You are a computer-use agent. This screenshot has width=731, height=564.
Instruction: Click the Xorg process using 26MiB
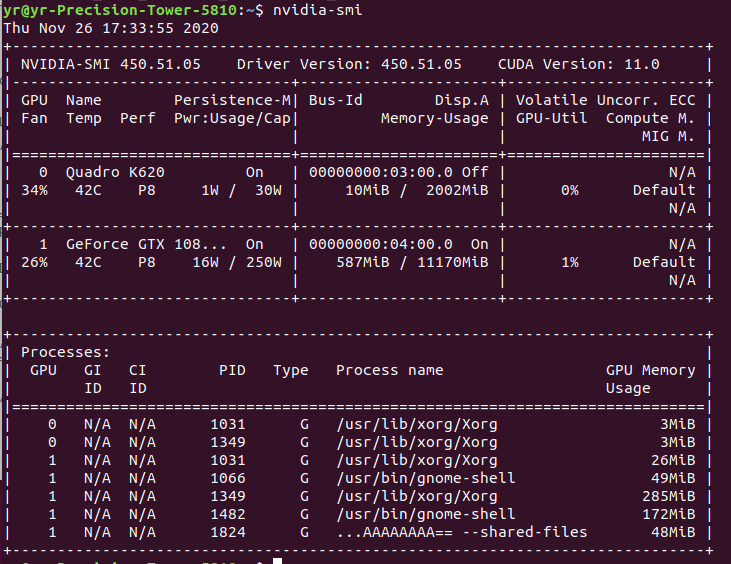tap(417, 461)
